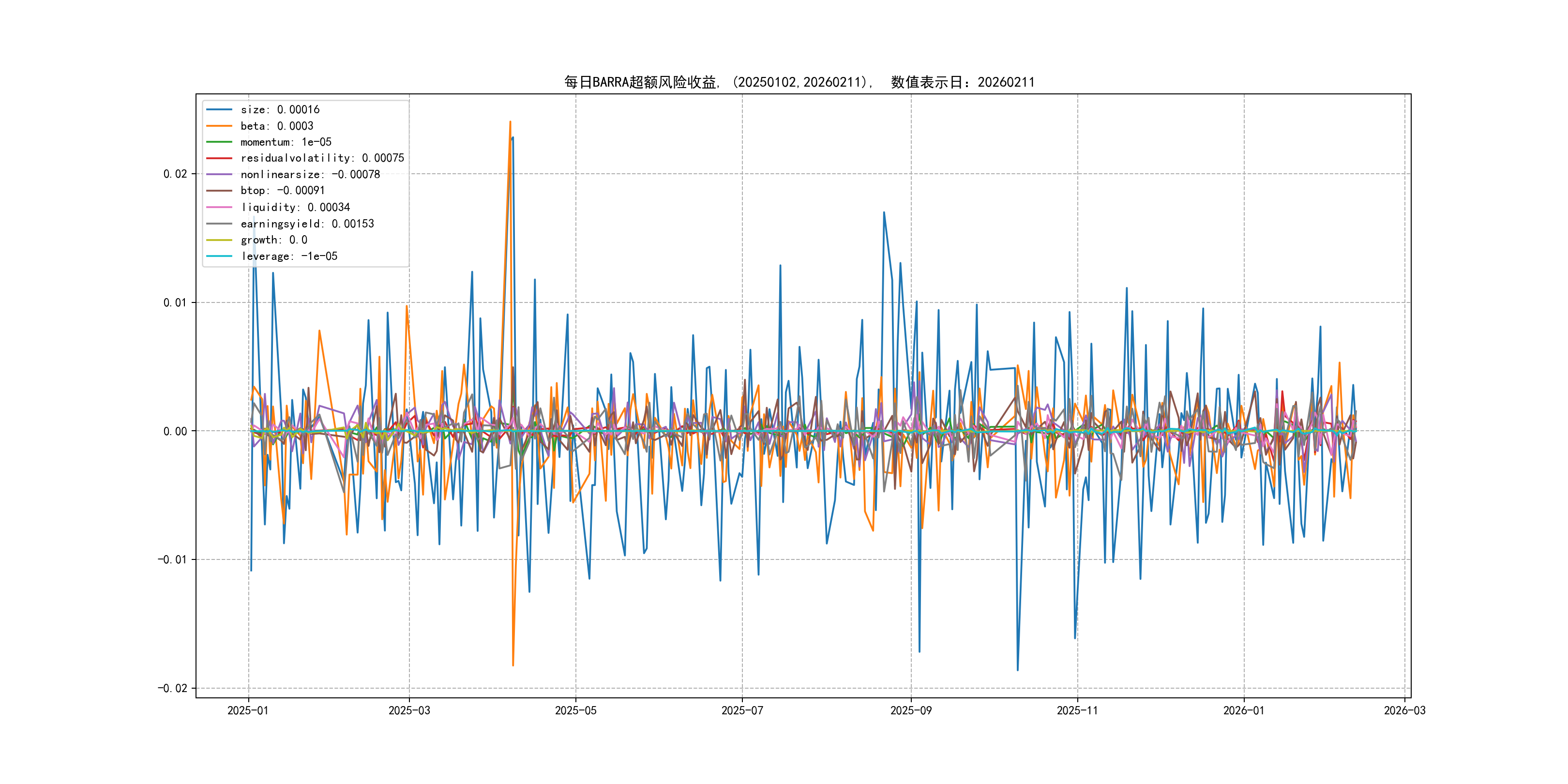
Task: Click the beta legend orange swatch
Action: coord(219,126)
